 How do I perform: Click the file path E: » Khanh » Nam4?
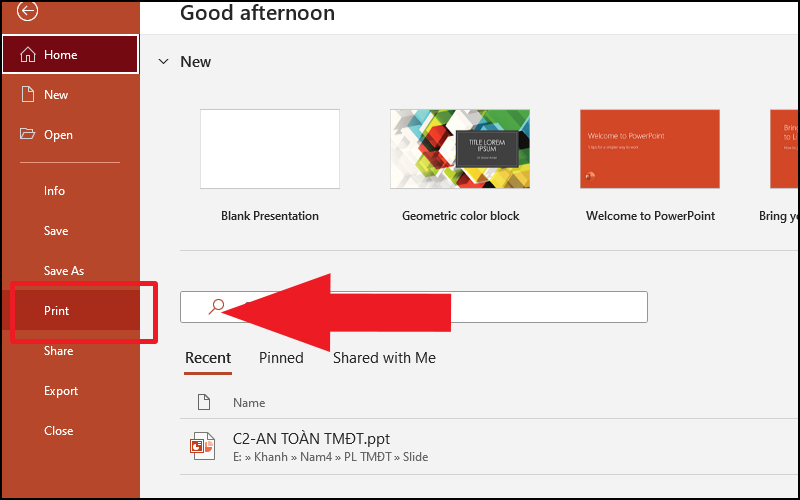pyautogui.click(x=331, y=457)
